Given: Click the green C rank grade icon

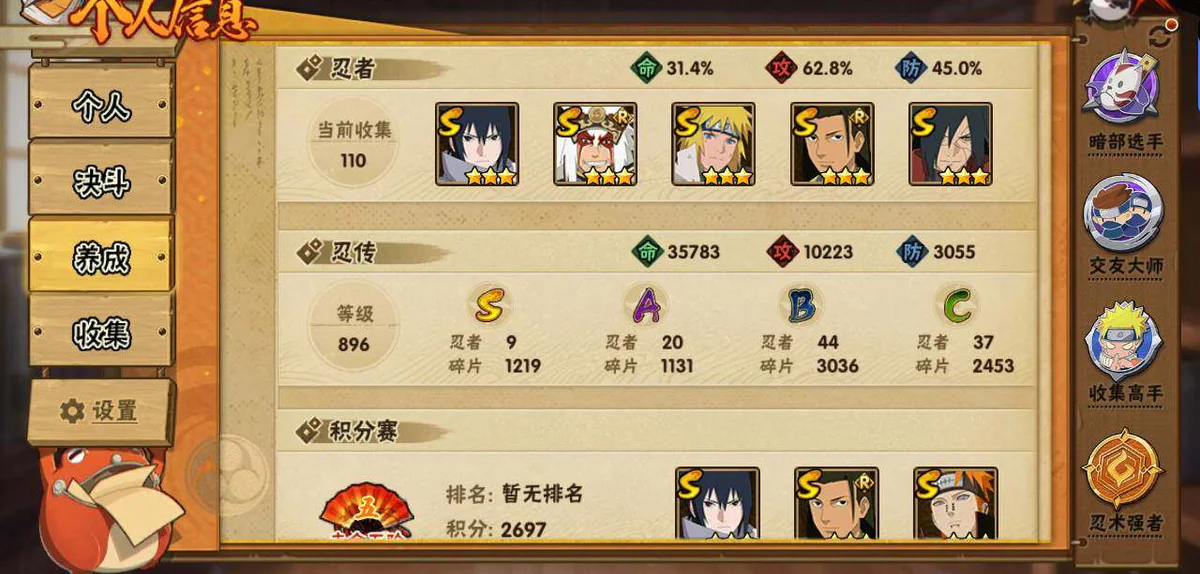Looking at the screenshot, I should 958,305.
